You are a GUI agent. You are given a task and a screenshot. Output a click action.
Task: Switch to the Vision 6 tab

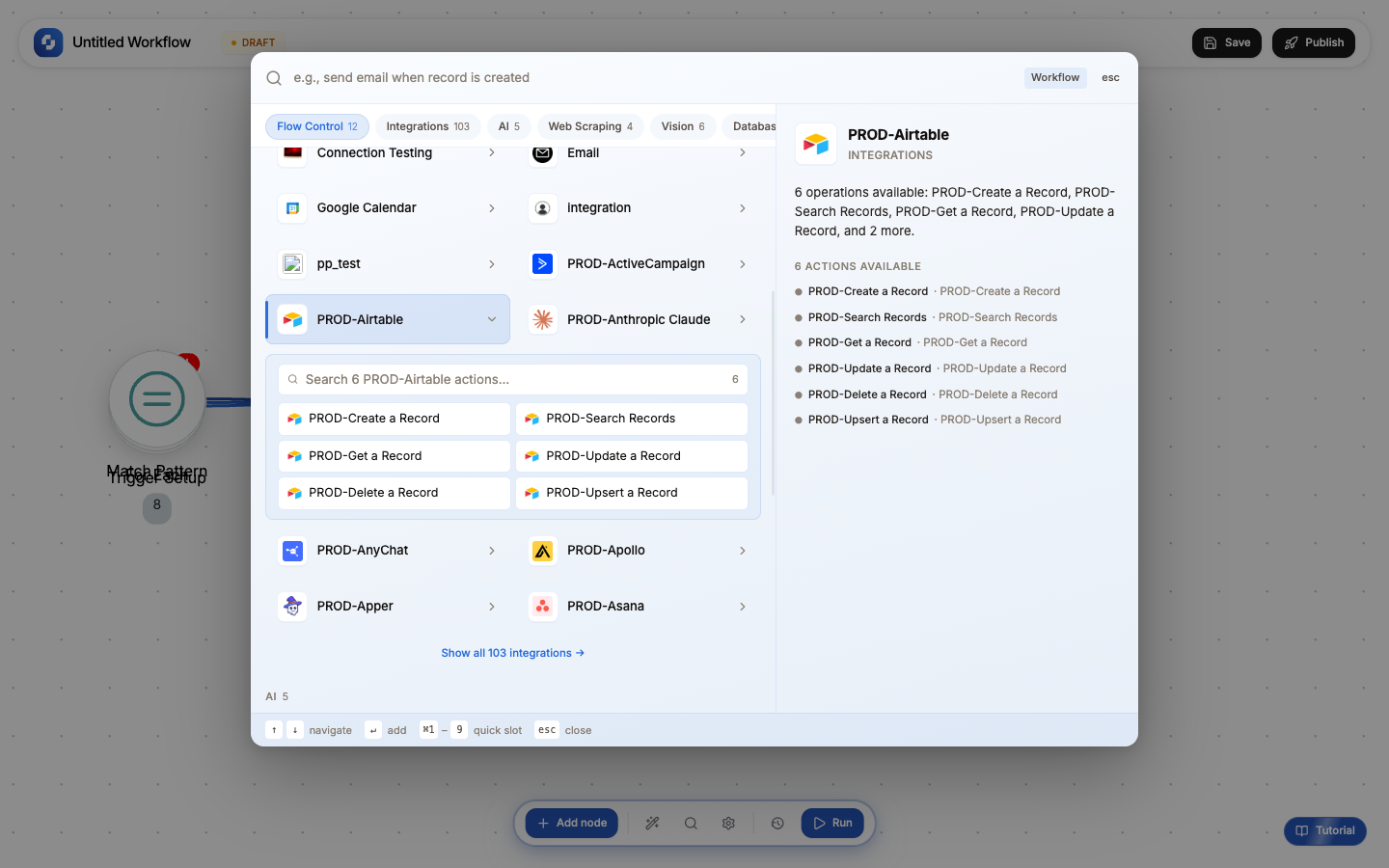pyautogui.click(x=683, y=126)
